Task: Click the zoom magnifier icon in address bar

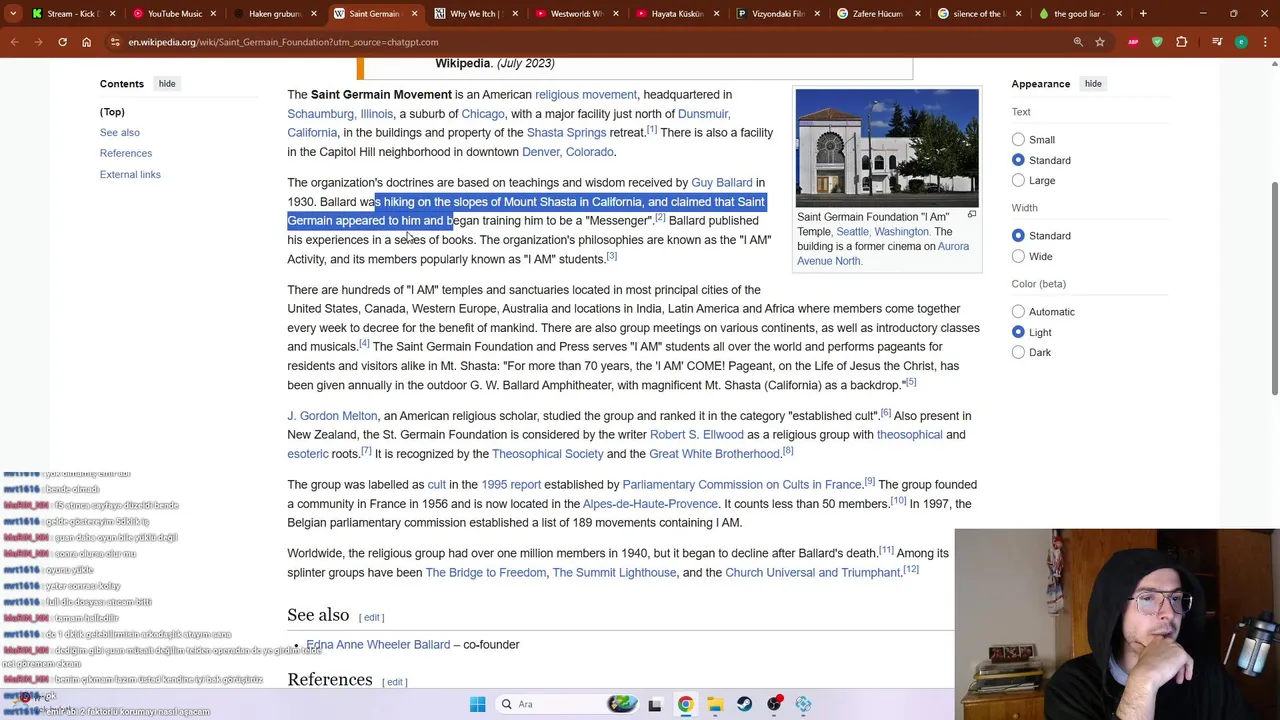Action: point(1078,42)
